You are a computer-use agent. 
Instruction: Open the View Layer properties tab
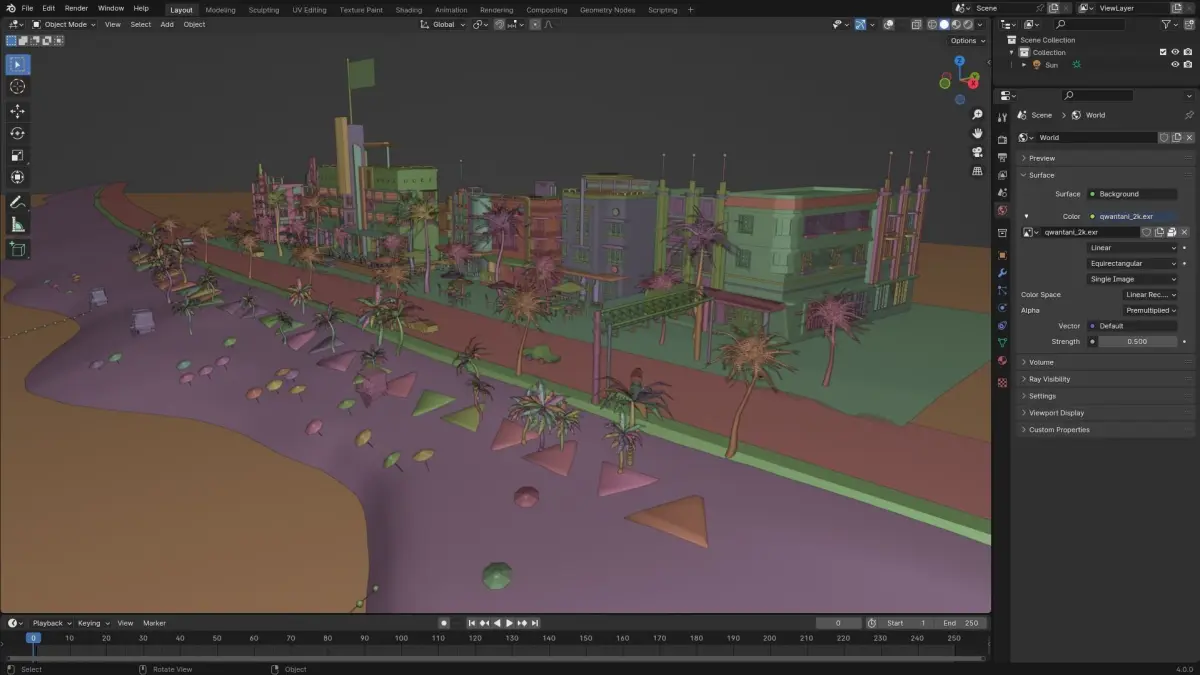point(1002,175)
